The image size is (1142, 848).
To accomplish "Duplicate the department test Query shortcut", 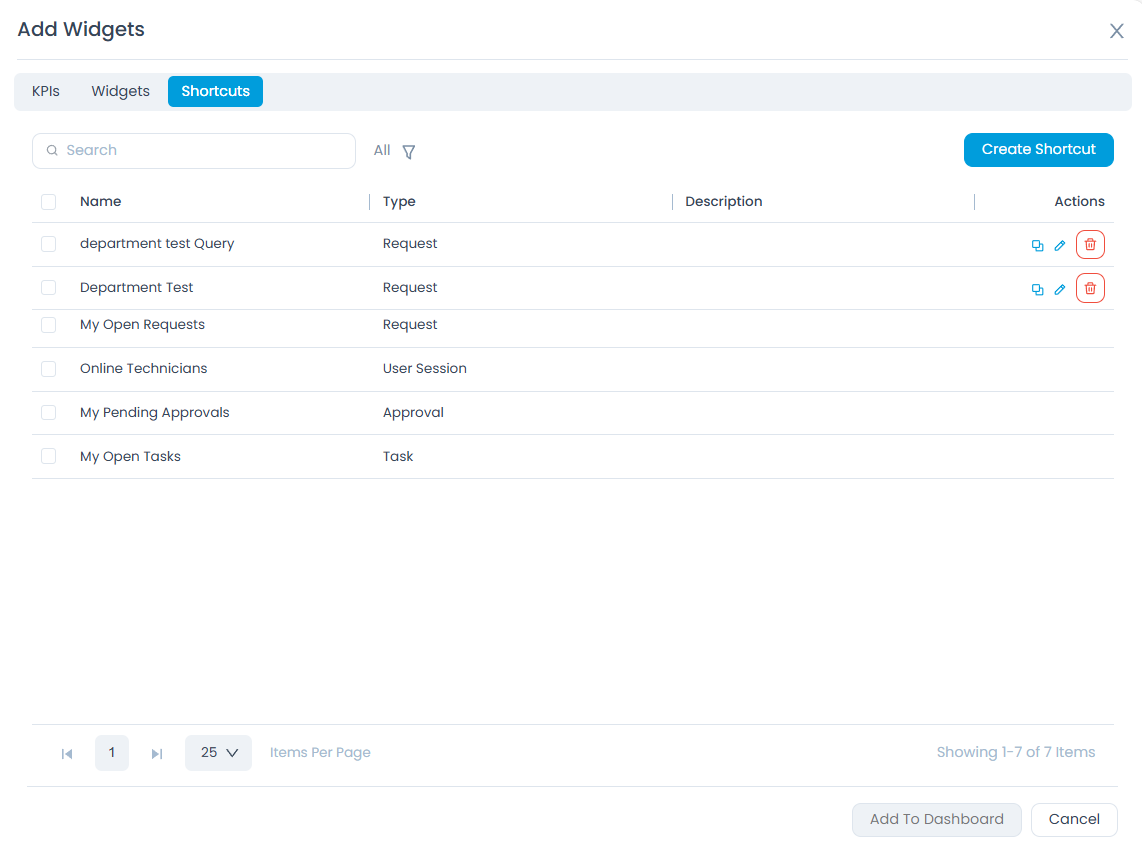I will [1037, 245].
